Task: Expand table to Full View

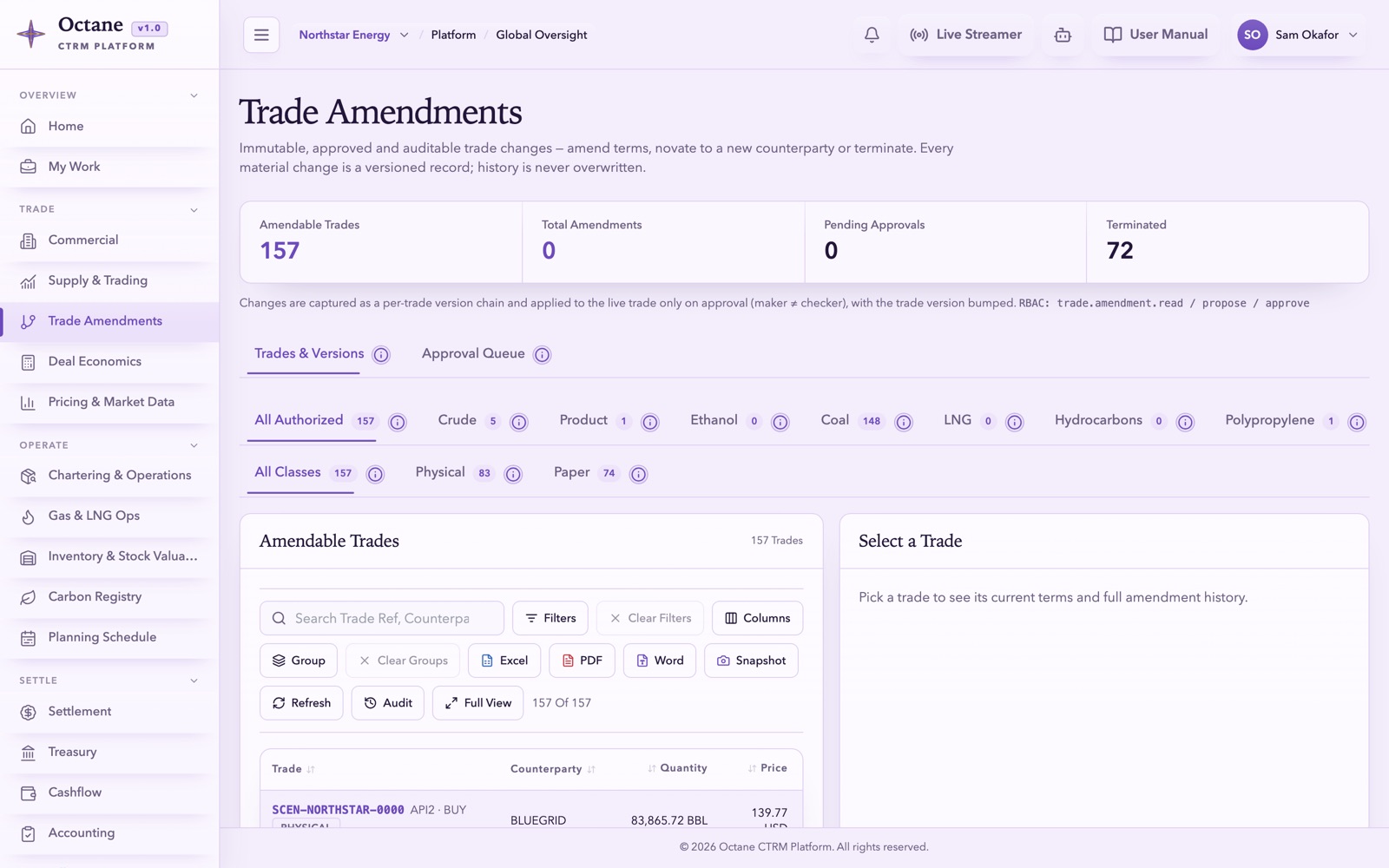Action: (477, 703)
